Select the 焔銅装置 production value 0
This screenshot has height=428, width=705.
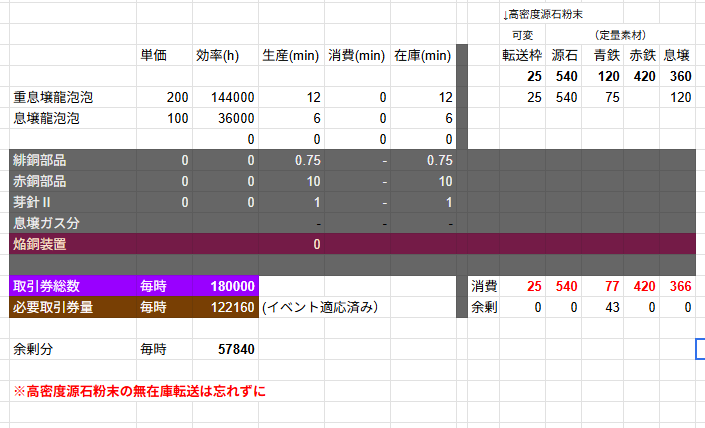coord(291,244)
